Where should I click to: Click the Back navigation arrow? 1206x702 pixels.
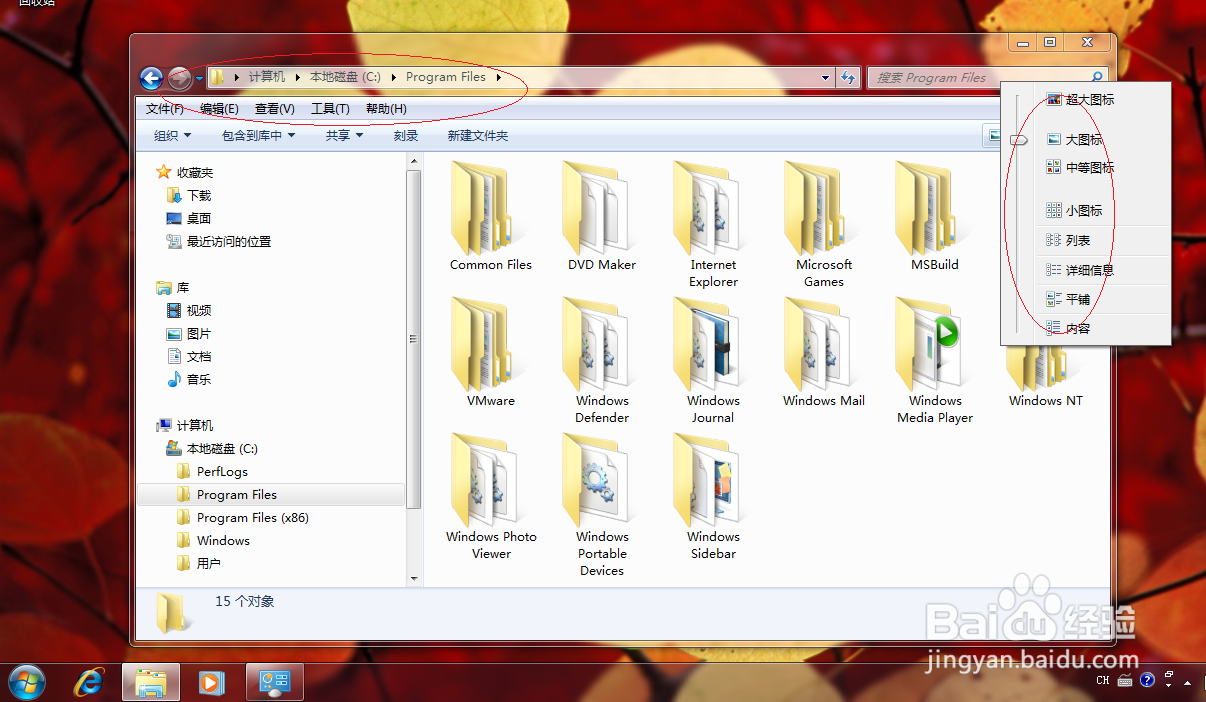pos(151,78)
